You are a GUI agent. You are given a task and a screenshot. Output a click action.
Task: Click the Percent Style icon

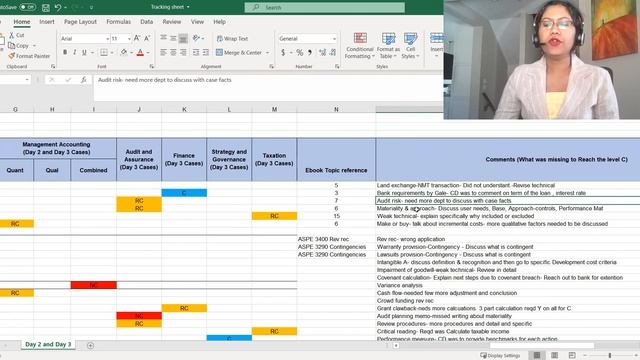point(300,53)
